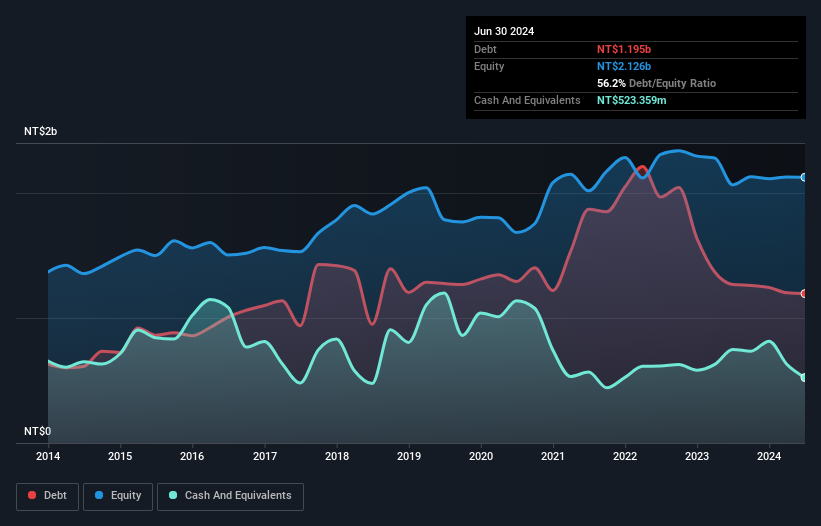821x526 pixels.
Task: Click the Debt row label in tooltip
Action: pyautogui.click(x=485, y=49)
